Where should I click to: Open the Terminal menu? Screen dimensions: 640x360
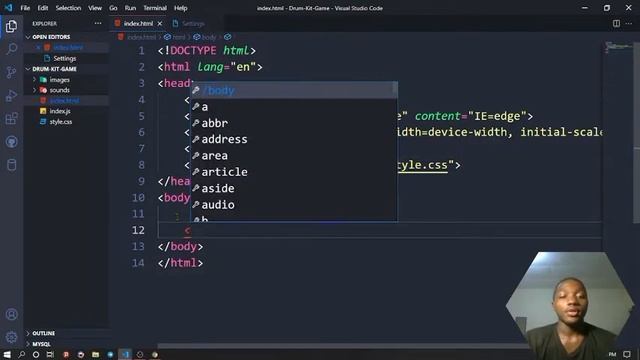coord(155,8)
